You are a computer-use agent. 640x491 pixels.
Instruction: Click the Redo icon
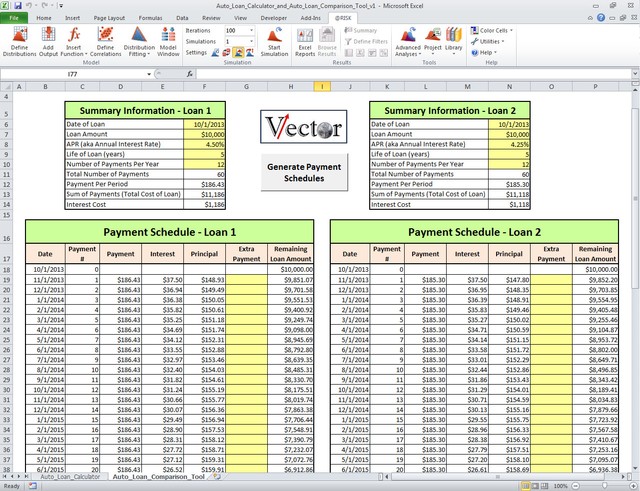click(x=45, y=6)
